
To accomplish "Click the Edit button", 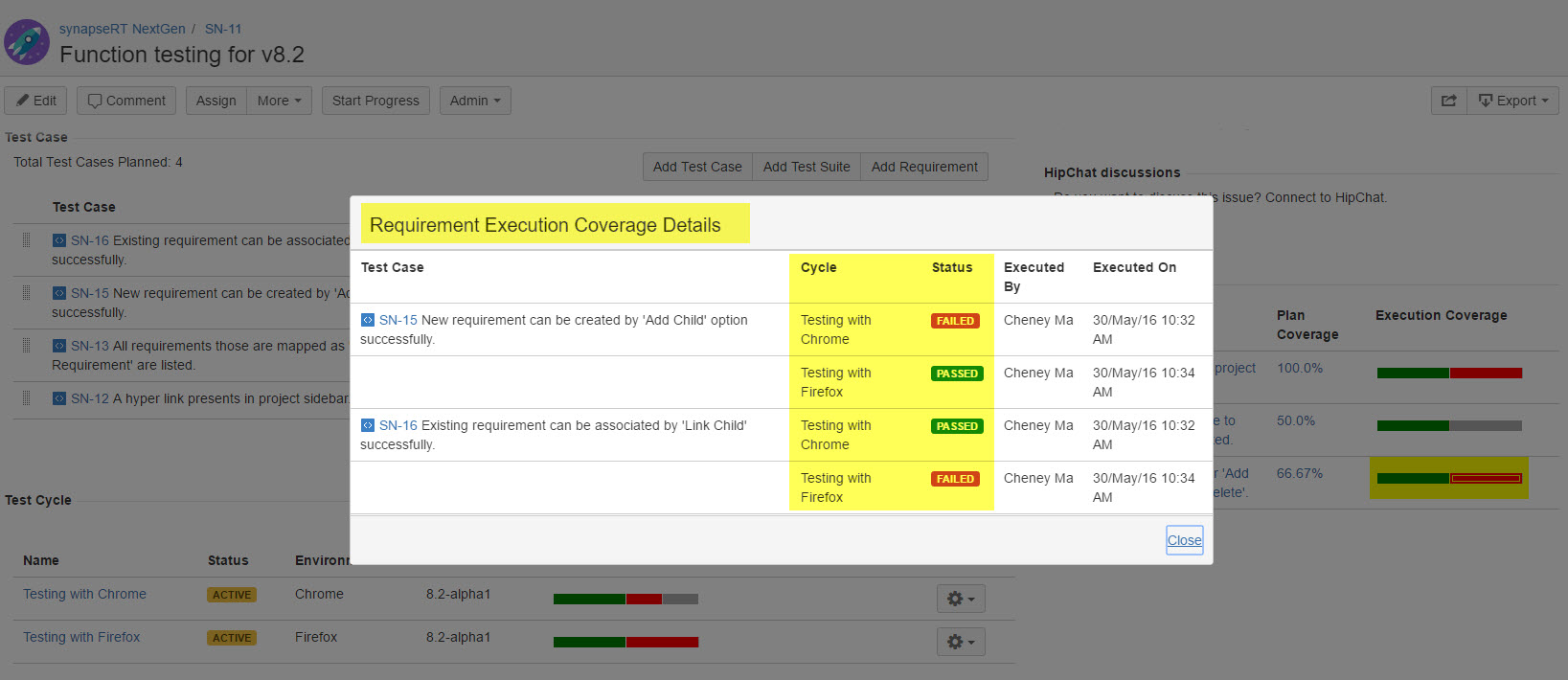I will pos(36,101).
